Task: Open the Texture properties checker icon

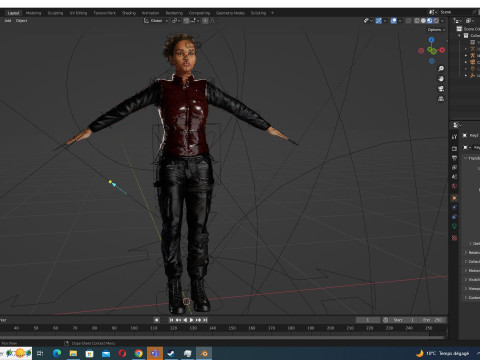Action: tap(454, 238)
